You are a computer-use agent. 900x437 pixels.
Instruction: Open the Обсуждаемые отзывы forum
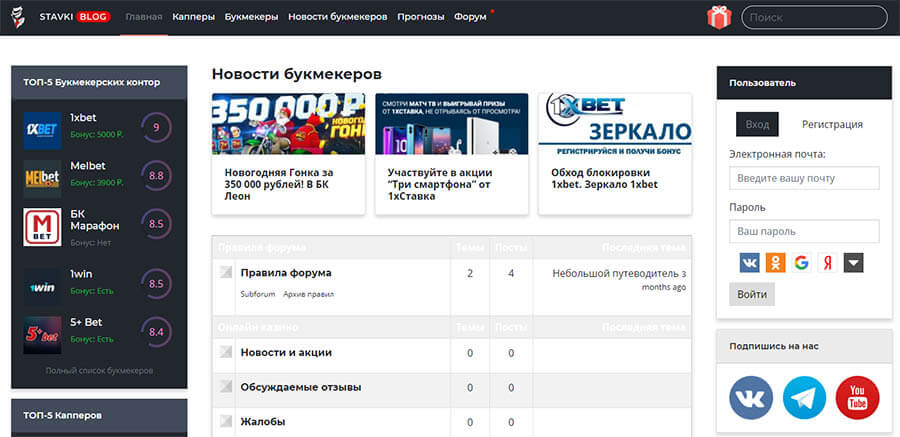(x=301, y=387)
